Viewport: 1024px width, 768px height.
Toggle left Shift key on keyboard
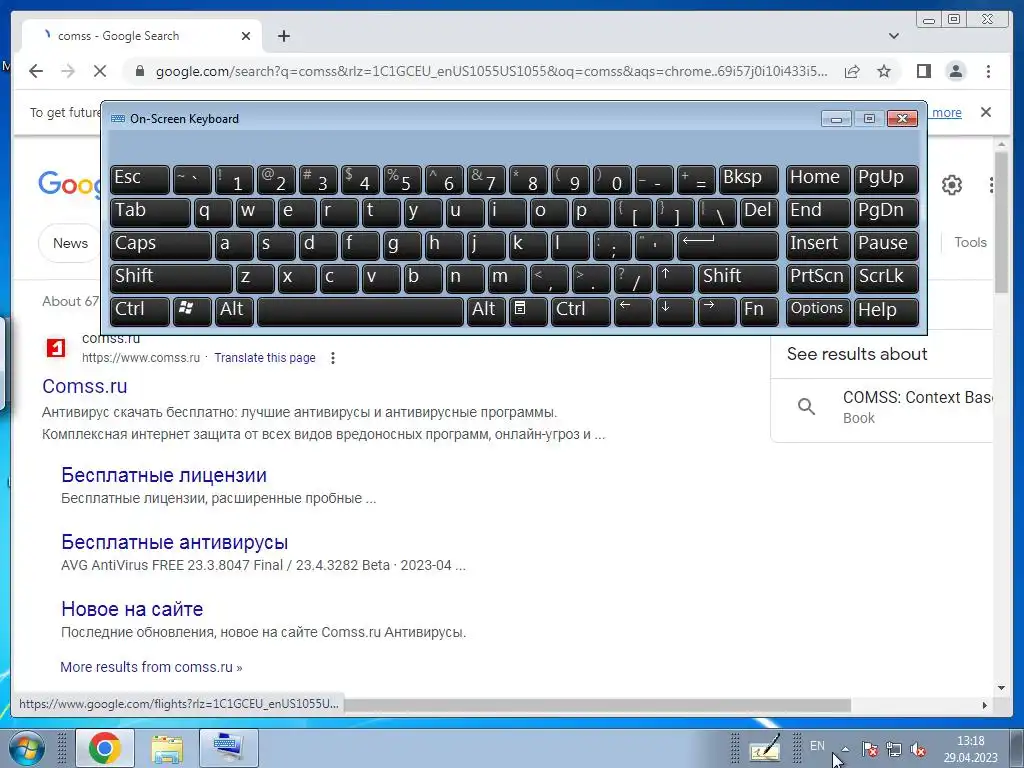pyautogui.click(x=171, y=278)
